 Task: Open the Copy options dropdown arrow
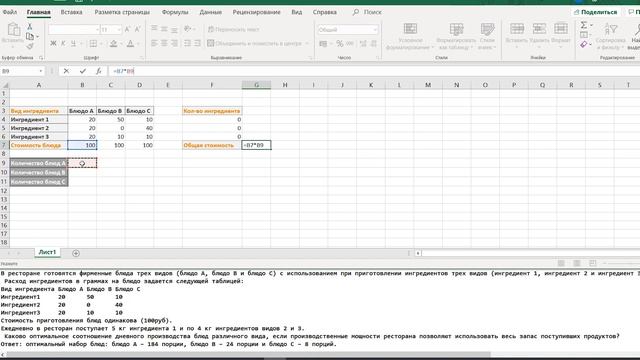[38, 37]
